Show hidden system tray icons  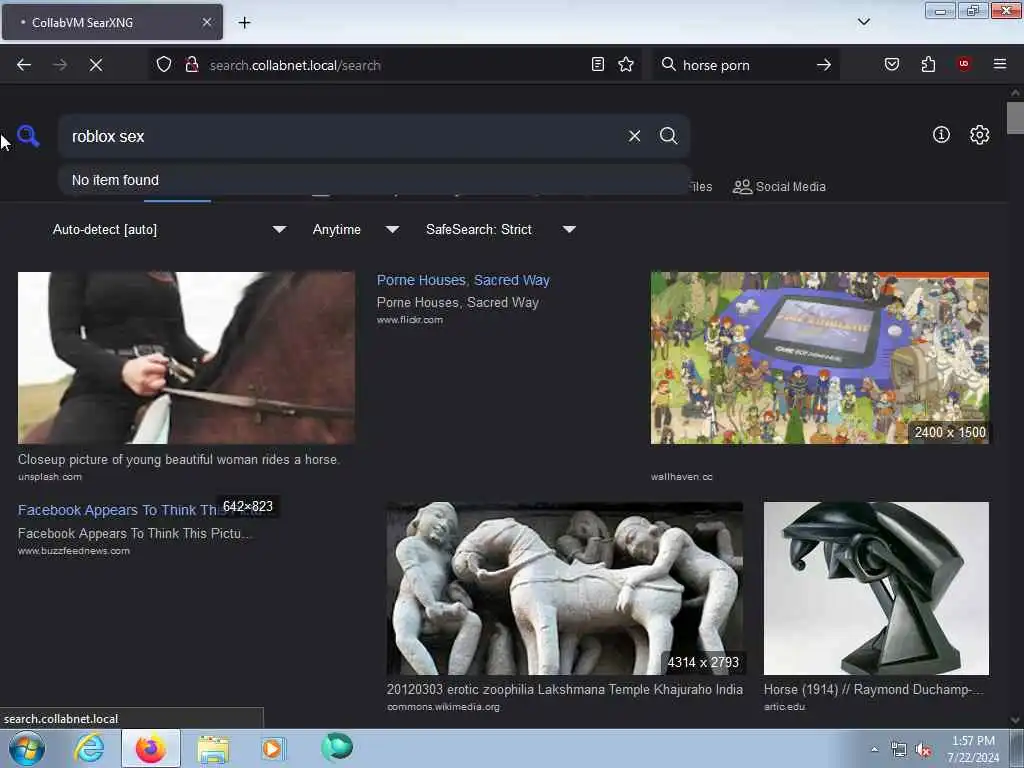coord(874,749)
